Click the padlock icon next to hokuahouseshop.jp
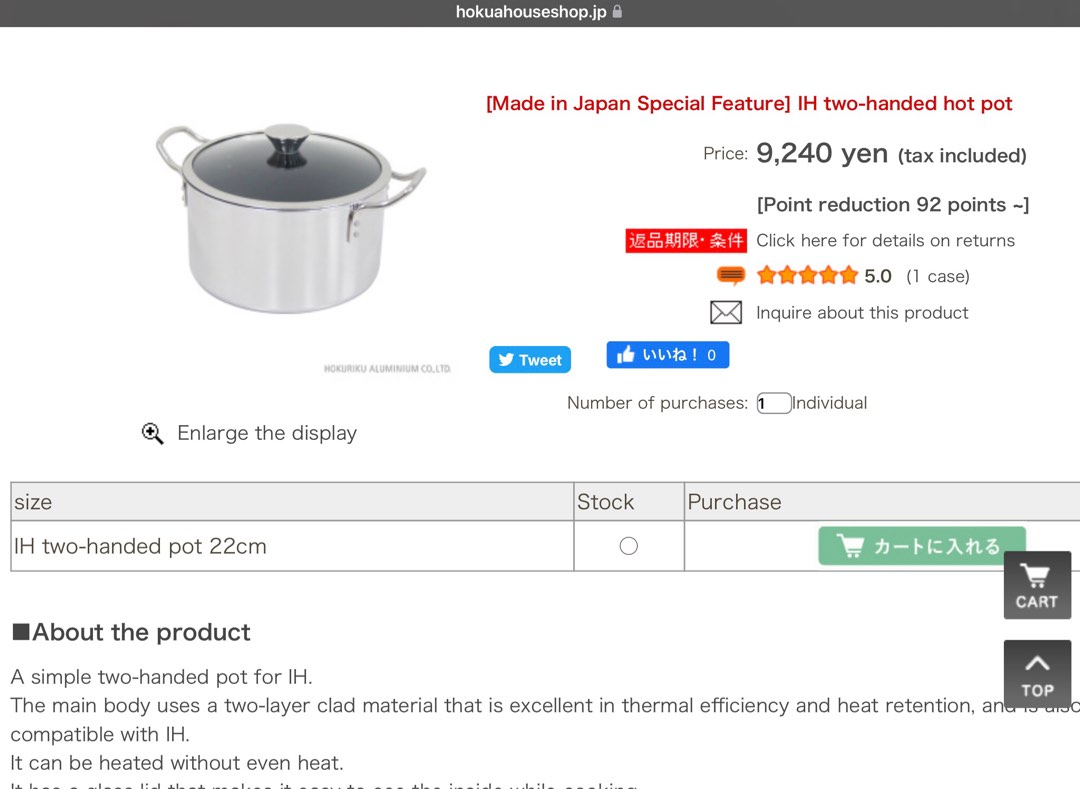The width and height of the screenshot is (1080, 789). point(616,13)
